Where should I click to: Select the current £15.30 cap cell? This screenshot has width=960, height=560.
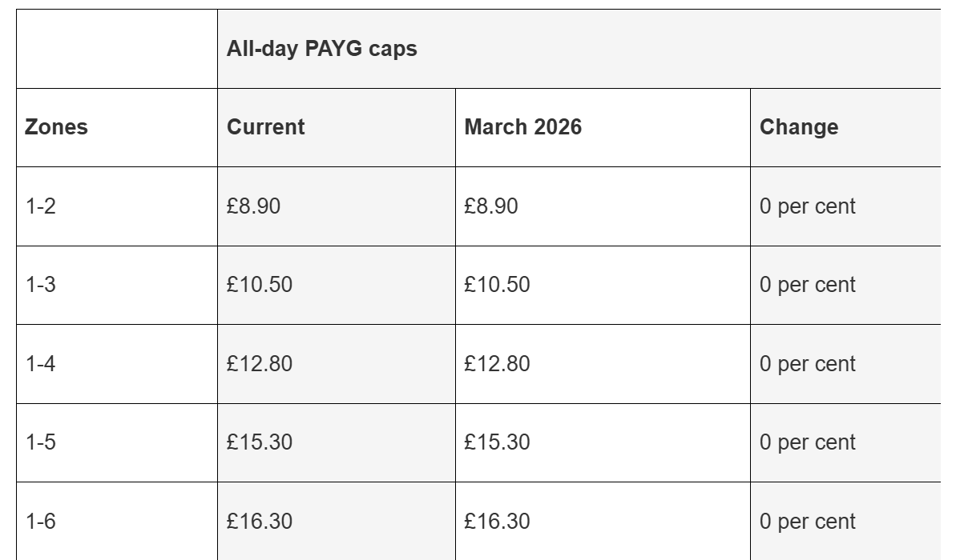(x=336, y=442)
